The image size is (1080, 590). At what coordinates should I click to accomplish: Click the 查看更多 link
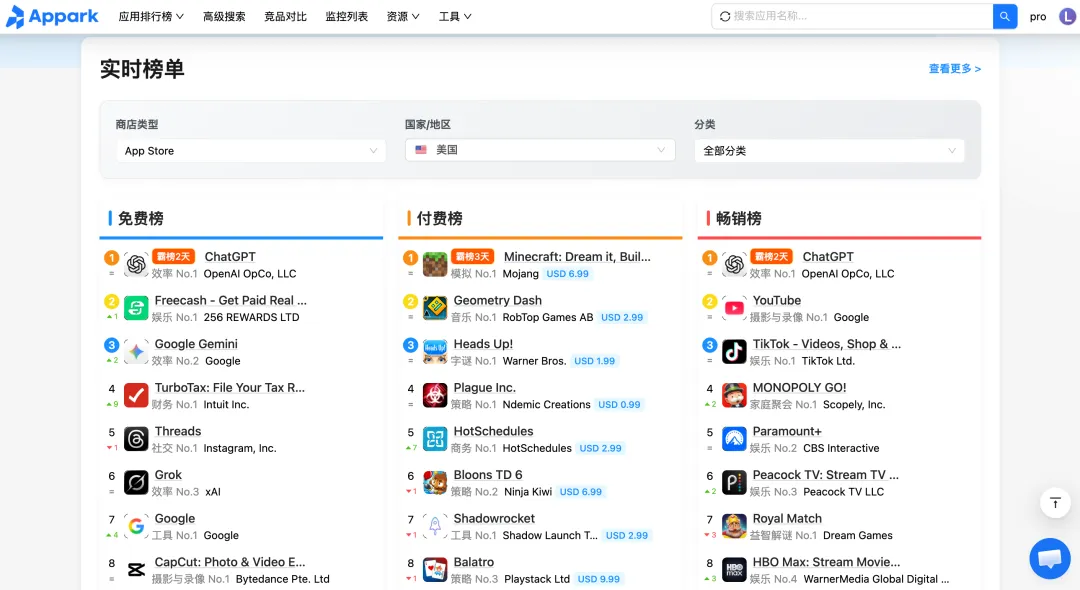(955, 68)
